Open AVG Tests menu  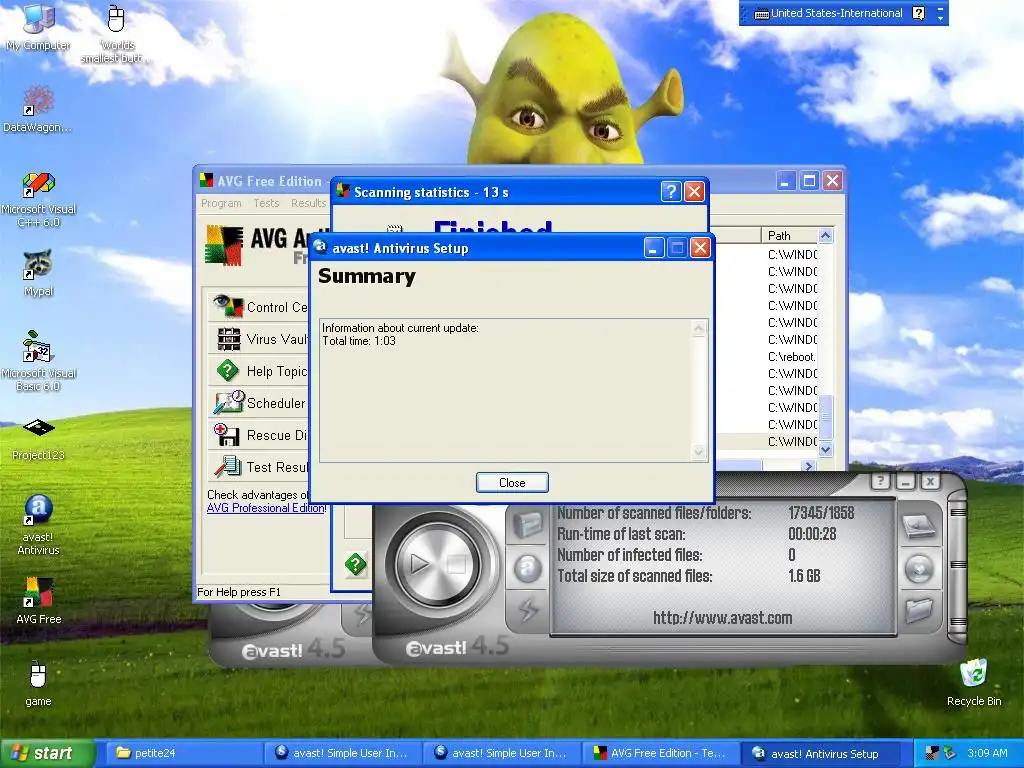coord(266,203)
